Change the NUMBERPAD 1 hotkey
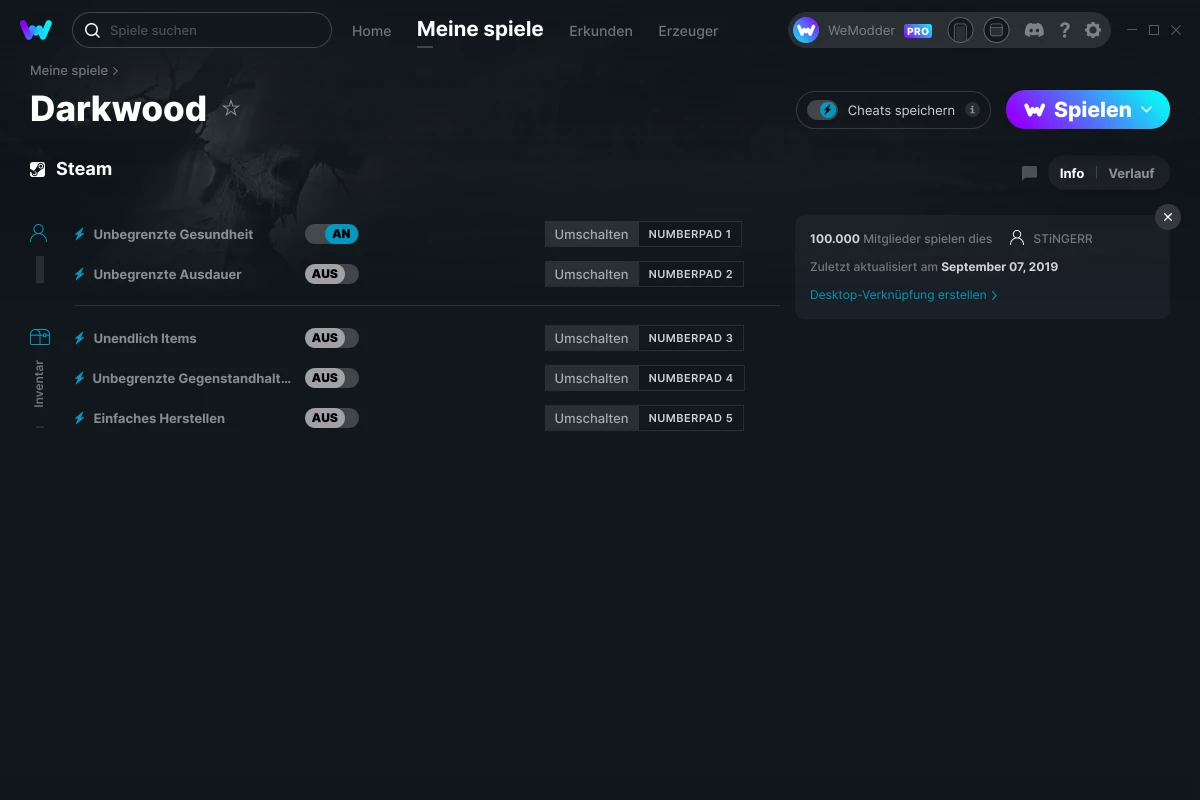This screenshot has height=800, width=1200. (x=690, y=234)
